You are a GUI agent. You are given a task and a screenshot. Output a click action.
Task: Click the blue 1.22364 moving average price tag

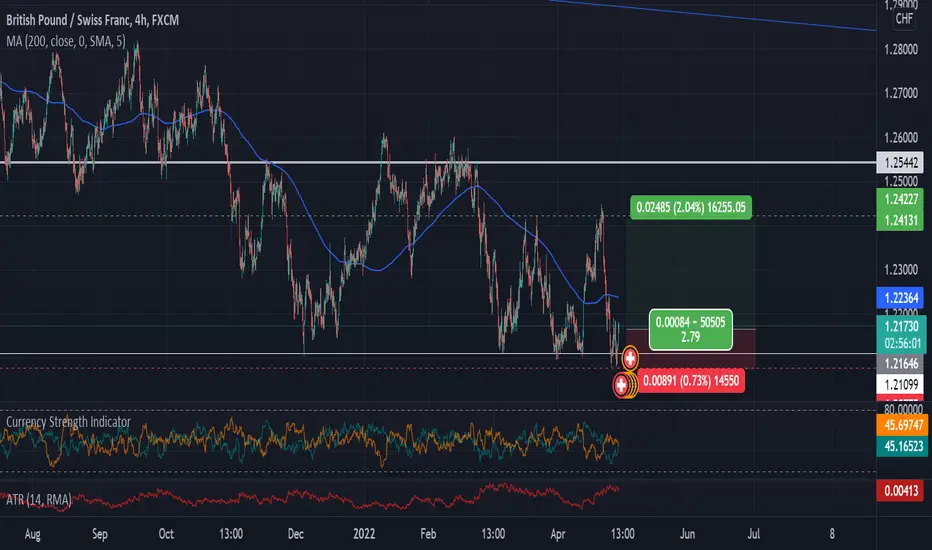(900, 297)
